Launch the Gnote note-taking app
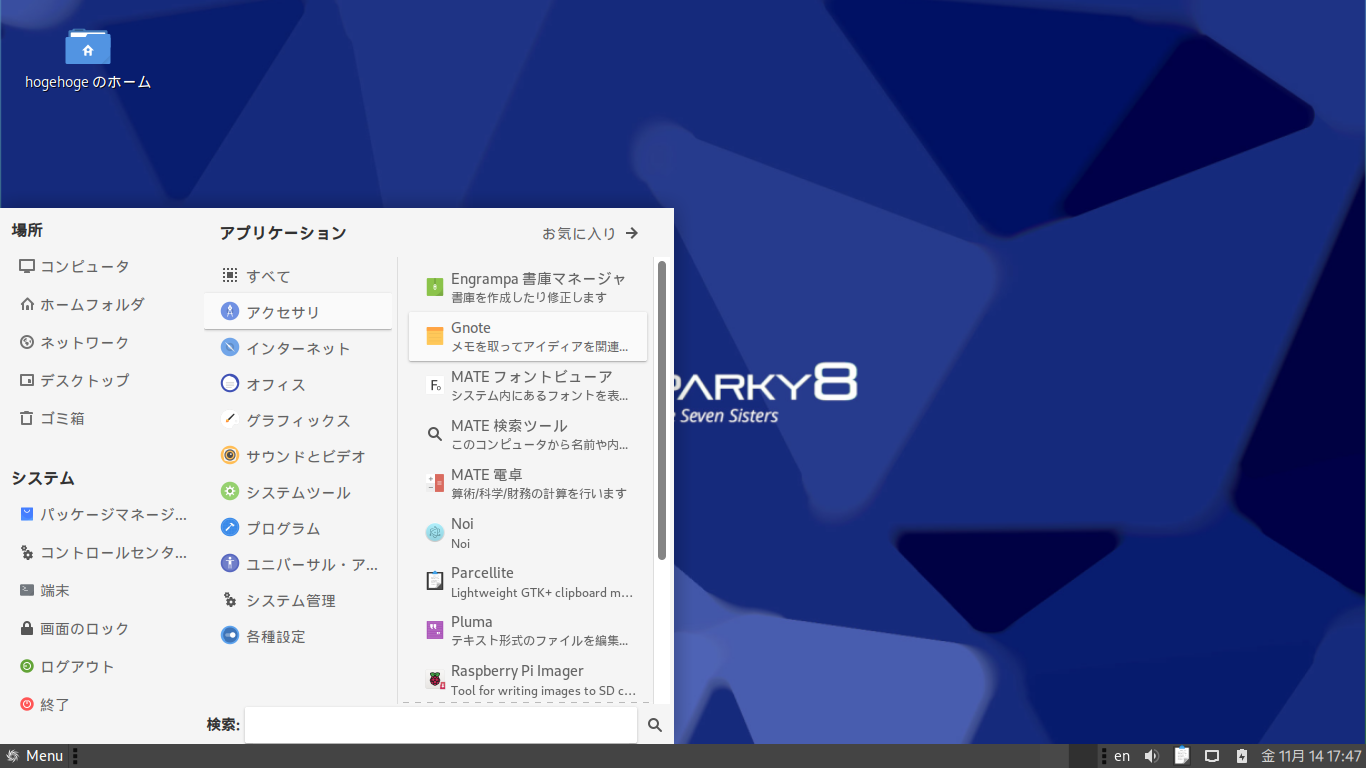Image resolution: width=1366 pixels, height=768 pixels. click(528, 336)
